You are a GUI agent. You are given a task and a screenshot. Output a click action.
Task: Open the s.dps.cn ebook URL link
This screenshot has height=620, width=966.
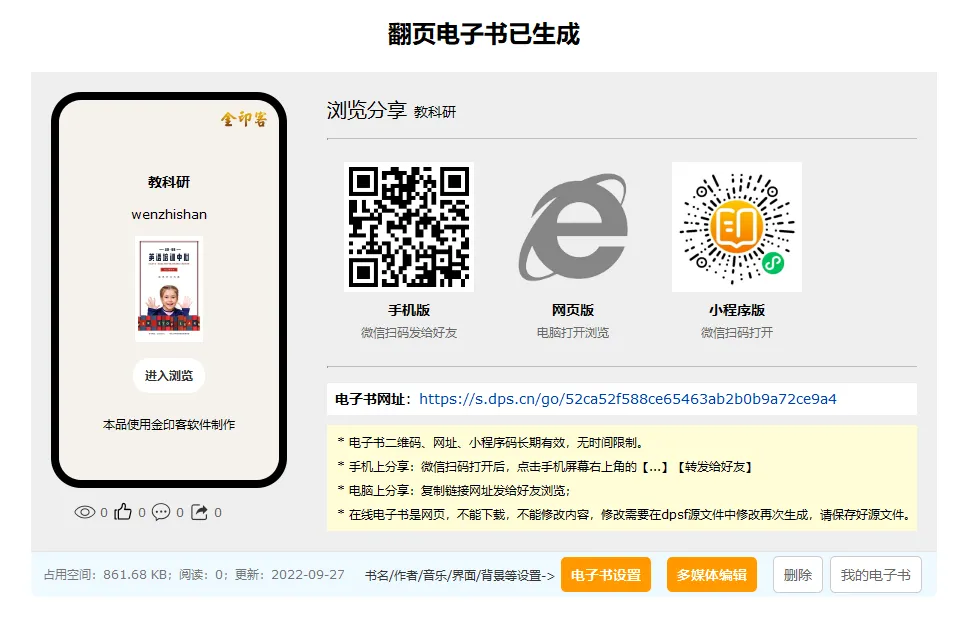628,399
